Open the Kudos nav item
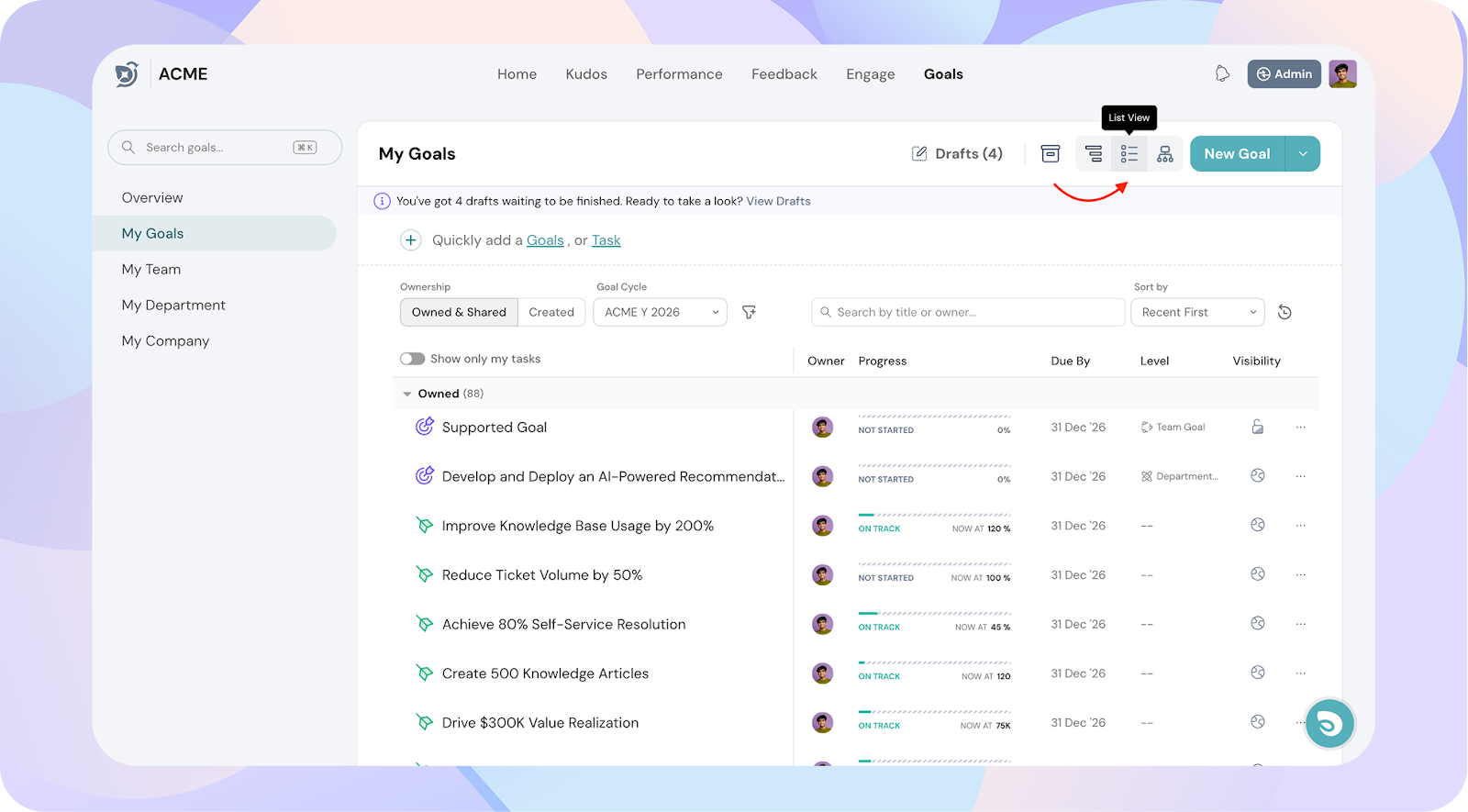The width and height of the screenshot is (1468, 812). pyautogui.click(x=586, y=74)
